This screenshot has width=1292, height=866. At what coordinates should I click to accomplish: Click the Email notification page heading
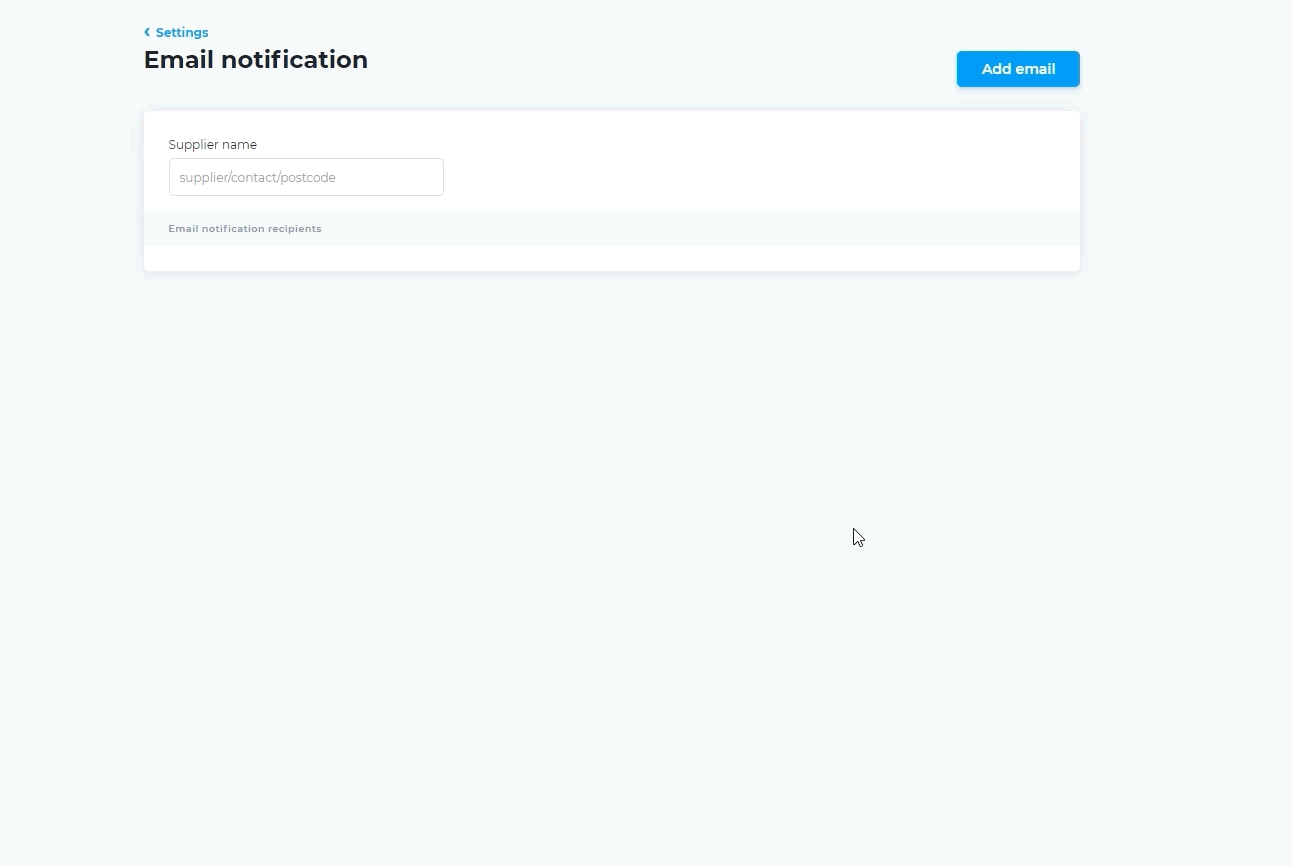coord(256,59)
